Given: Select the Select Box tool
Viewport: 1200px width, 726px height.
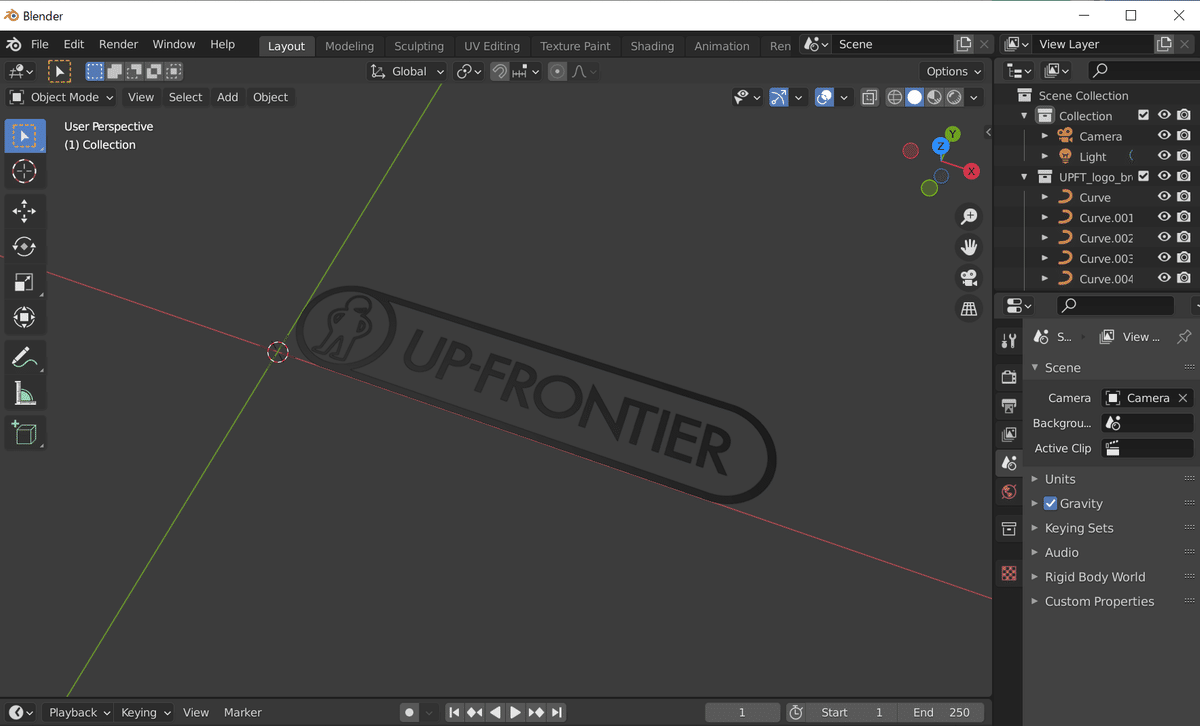Looking at the screenshot, I should coord(25,136).
